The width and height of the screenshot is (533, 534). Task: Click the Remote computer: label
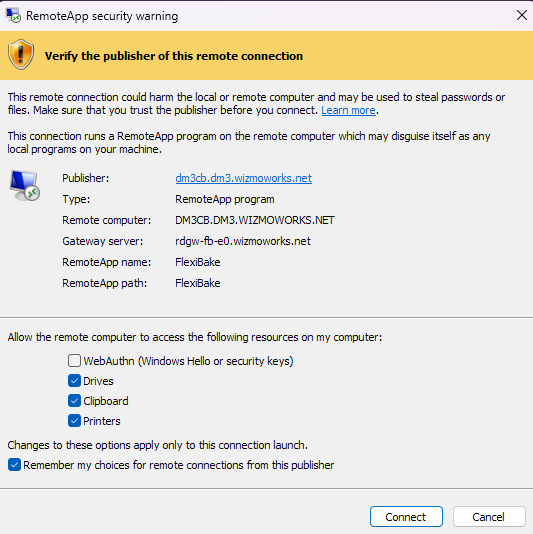point(107,220)
